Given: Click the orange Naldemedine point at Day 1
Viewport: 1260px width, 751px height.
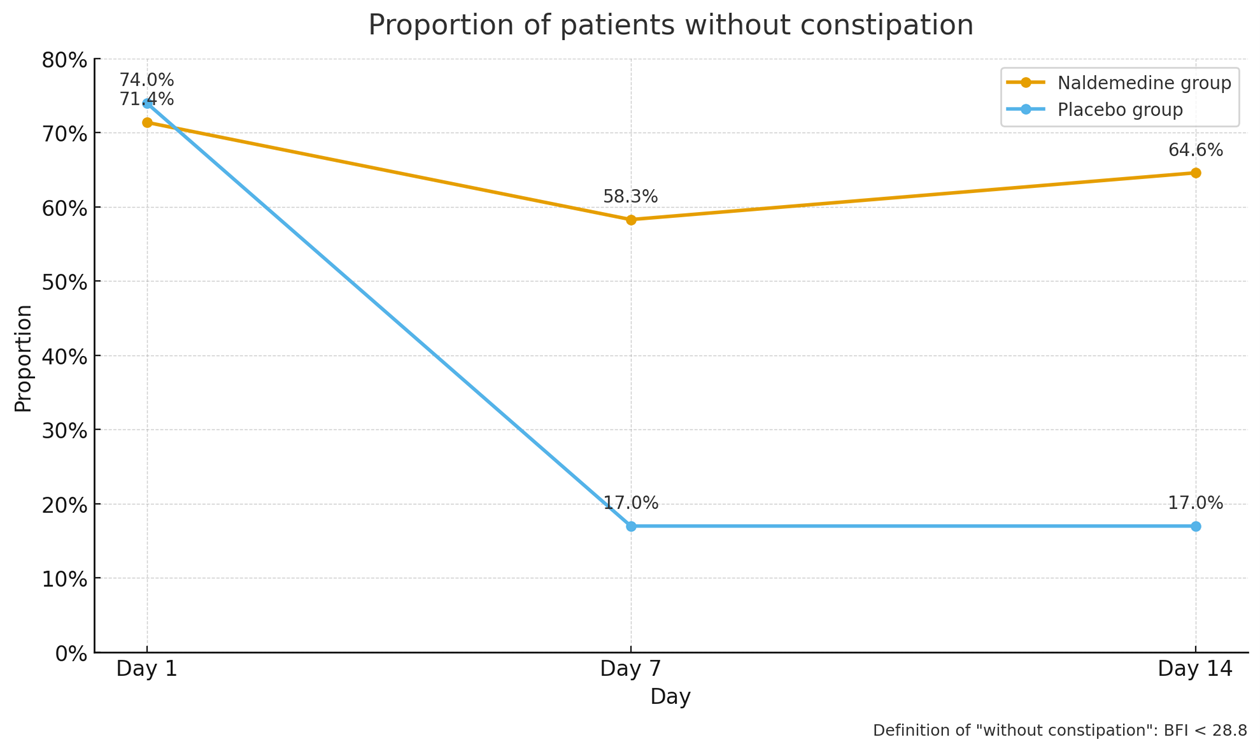Looking at the screenshot, I should (x=147, y=123).
